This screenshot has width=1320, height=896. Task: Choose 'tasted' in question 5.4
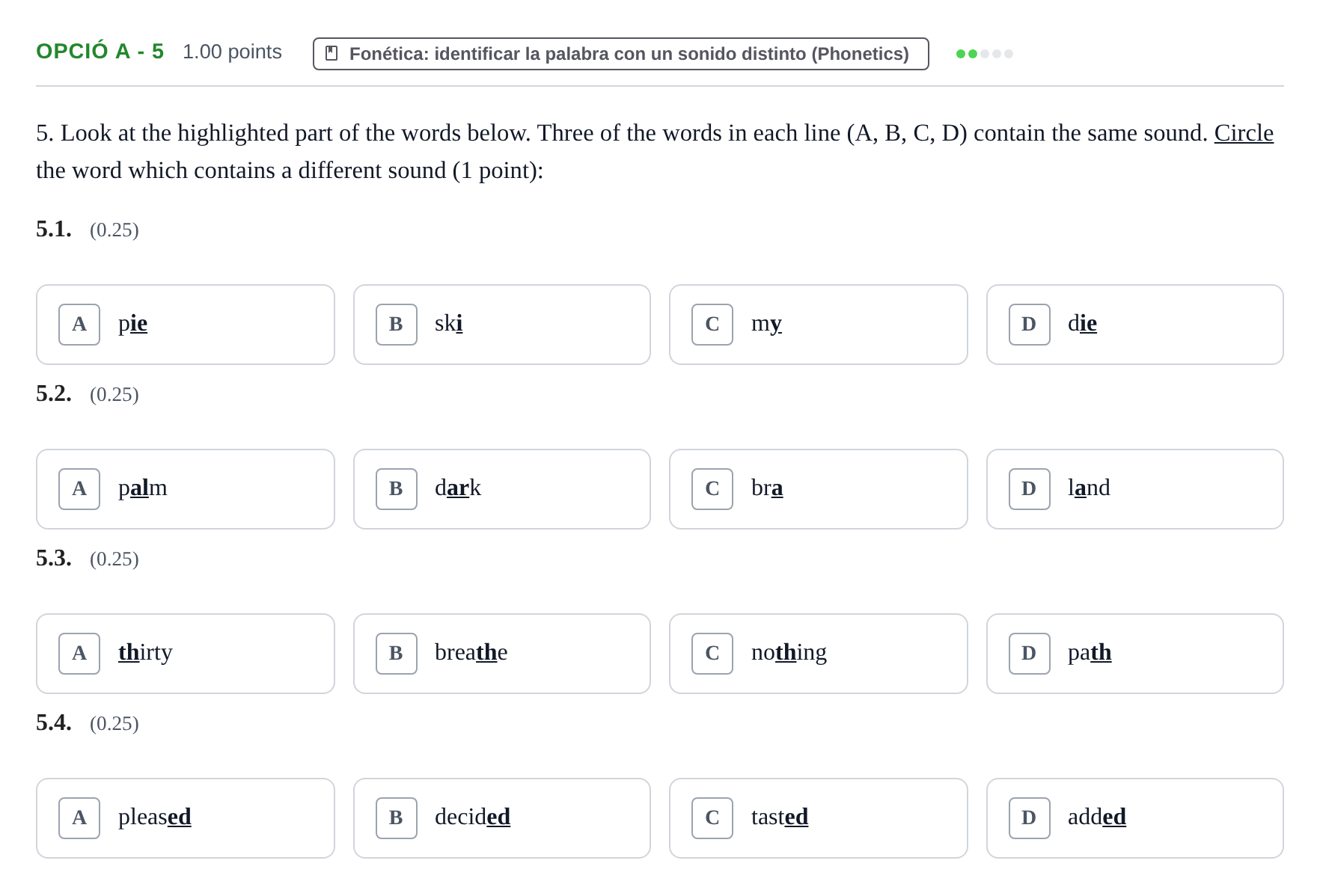coord(819,818)
